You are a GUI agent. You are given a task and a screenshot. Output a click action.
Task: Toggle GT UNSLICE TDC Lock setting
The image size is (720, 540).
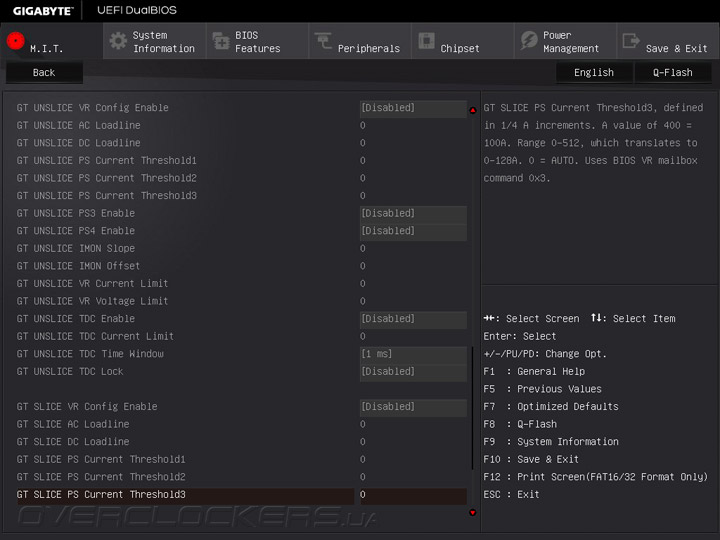coord(412,372)
